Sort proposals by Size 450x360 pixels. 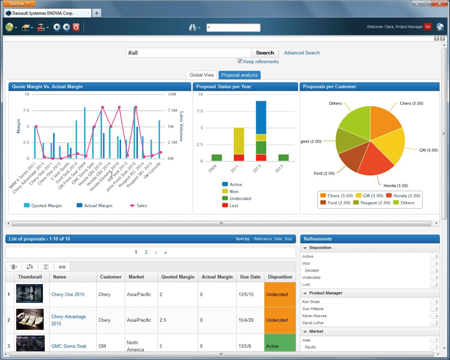click(x=288, y=239)
